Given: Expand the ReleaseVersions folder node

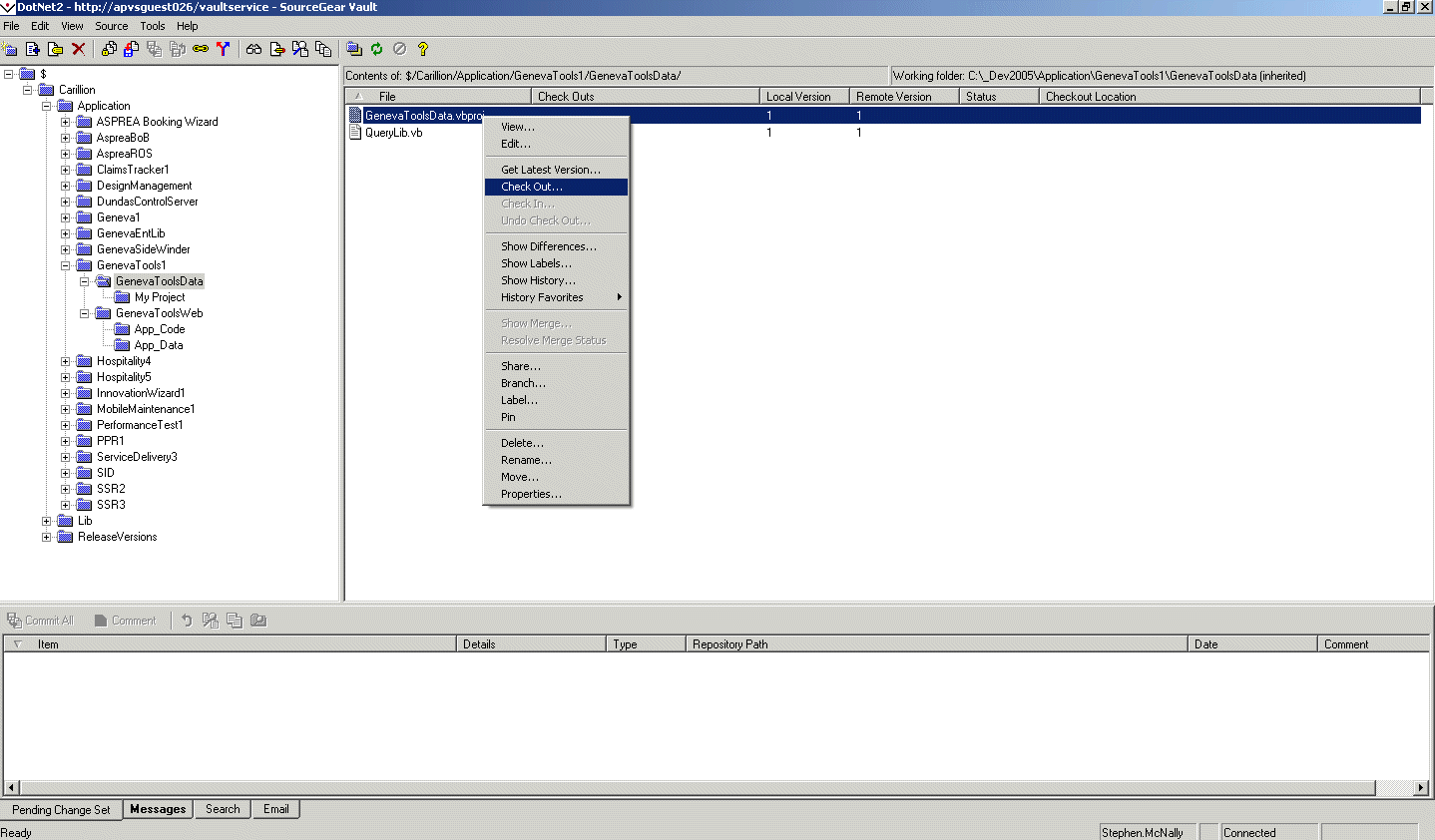Looking at the screenshot, I should click(x=47, y=537).
